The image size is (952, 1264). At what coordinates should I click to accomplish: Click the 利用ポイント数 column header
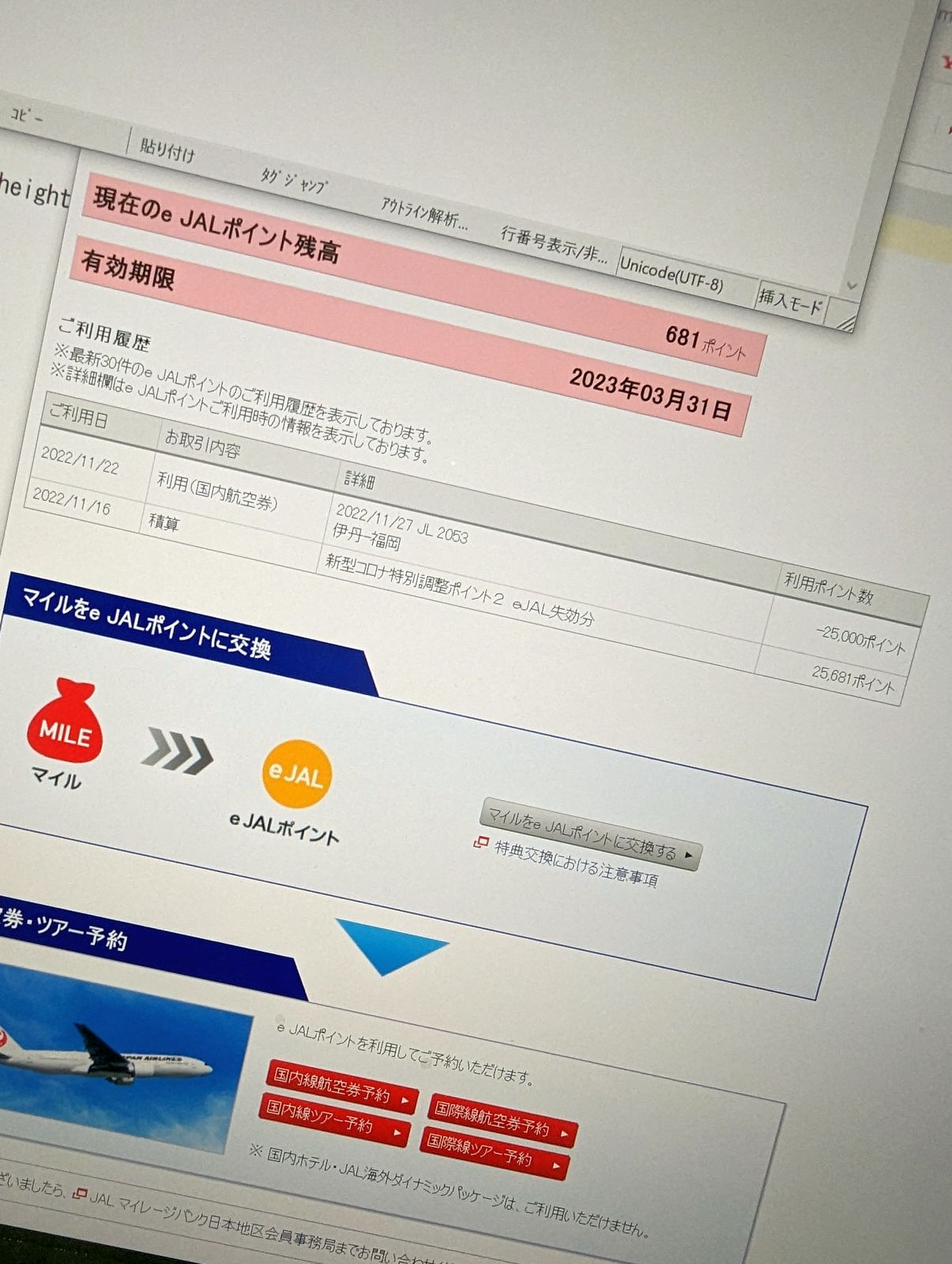click(828, 589)
